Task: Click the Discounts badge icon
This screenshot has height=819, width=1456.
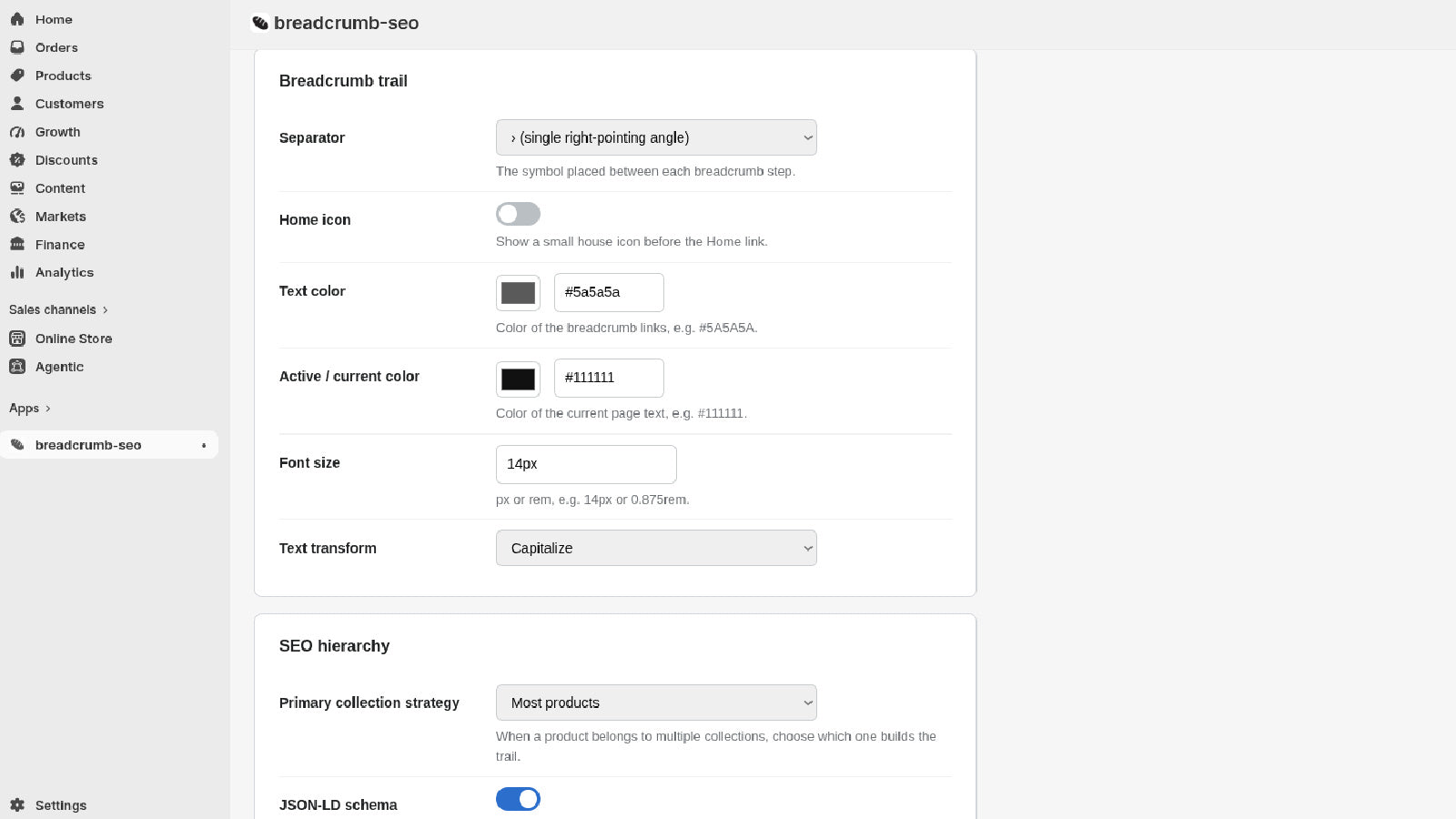Action: (17, 160)
